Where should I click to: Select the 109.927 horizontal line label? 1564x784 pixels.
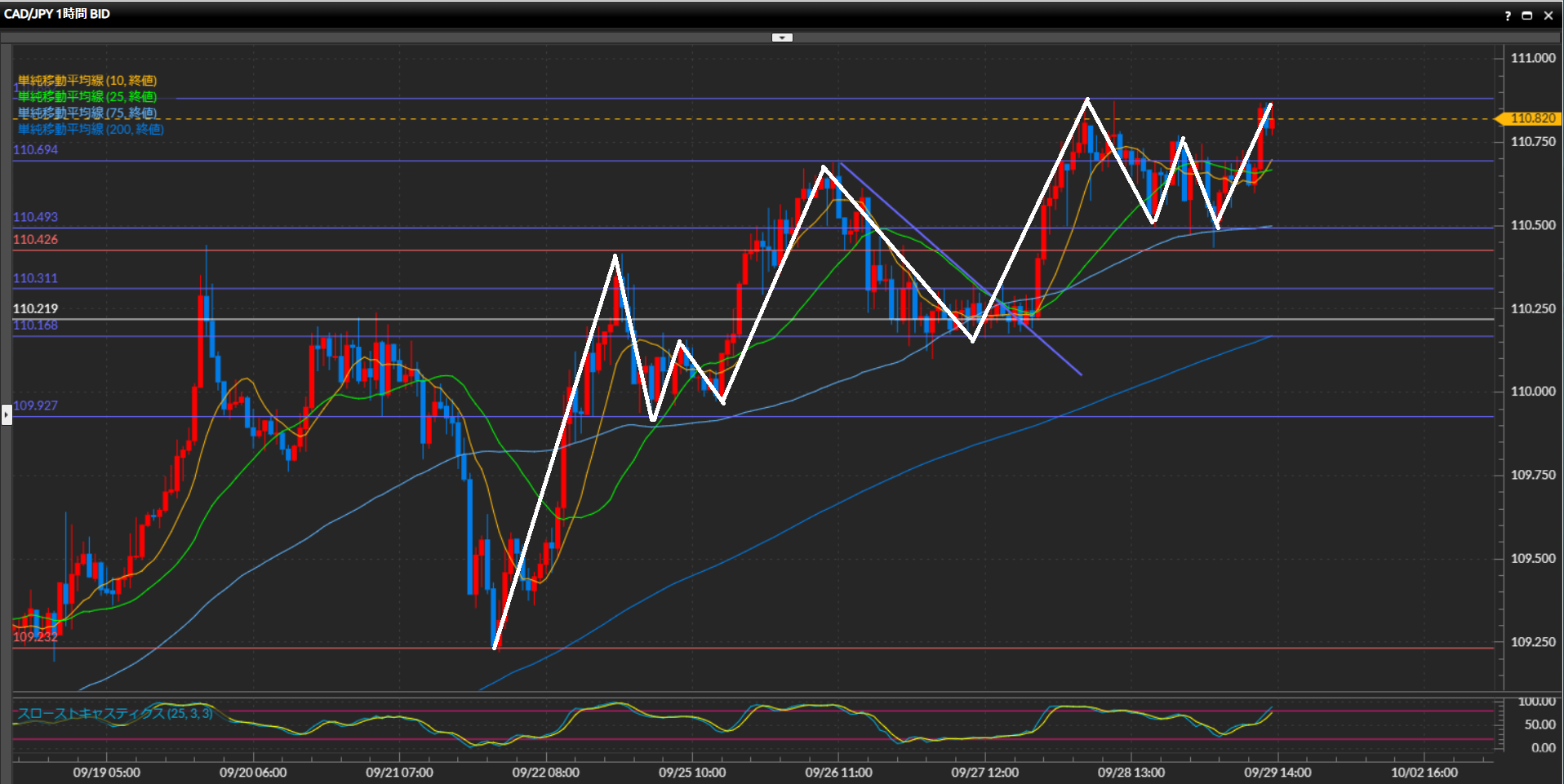35,405
